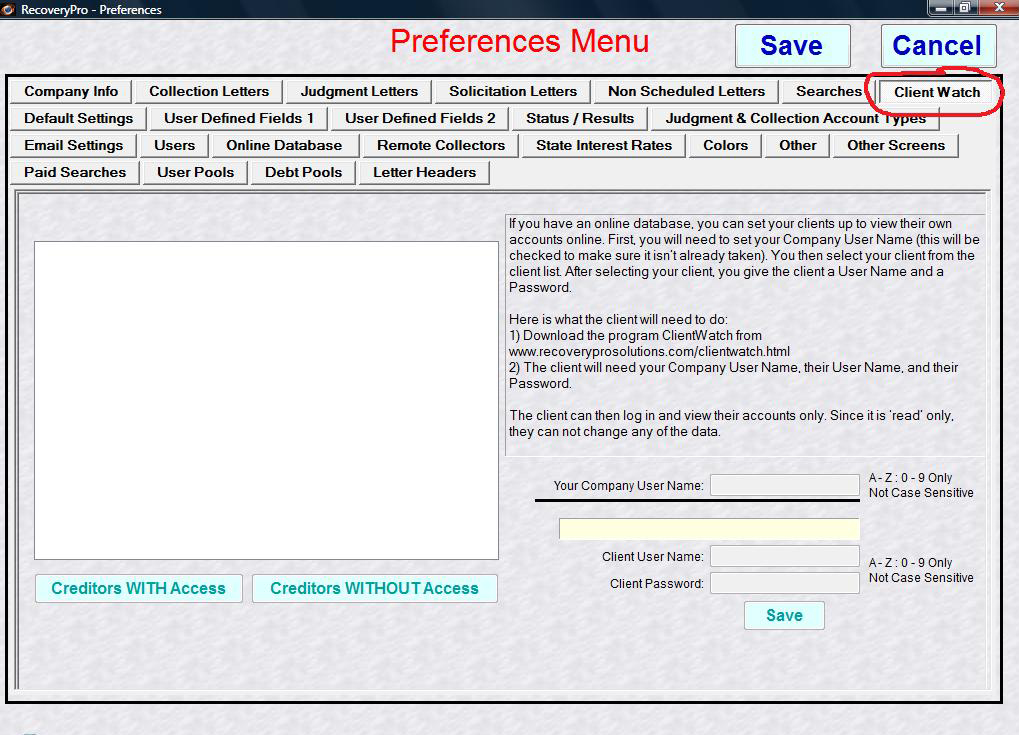Select the tab labeled just Other

tap(797, 146)
